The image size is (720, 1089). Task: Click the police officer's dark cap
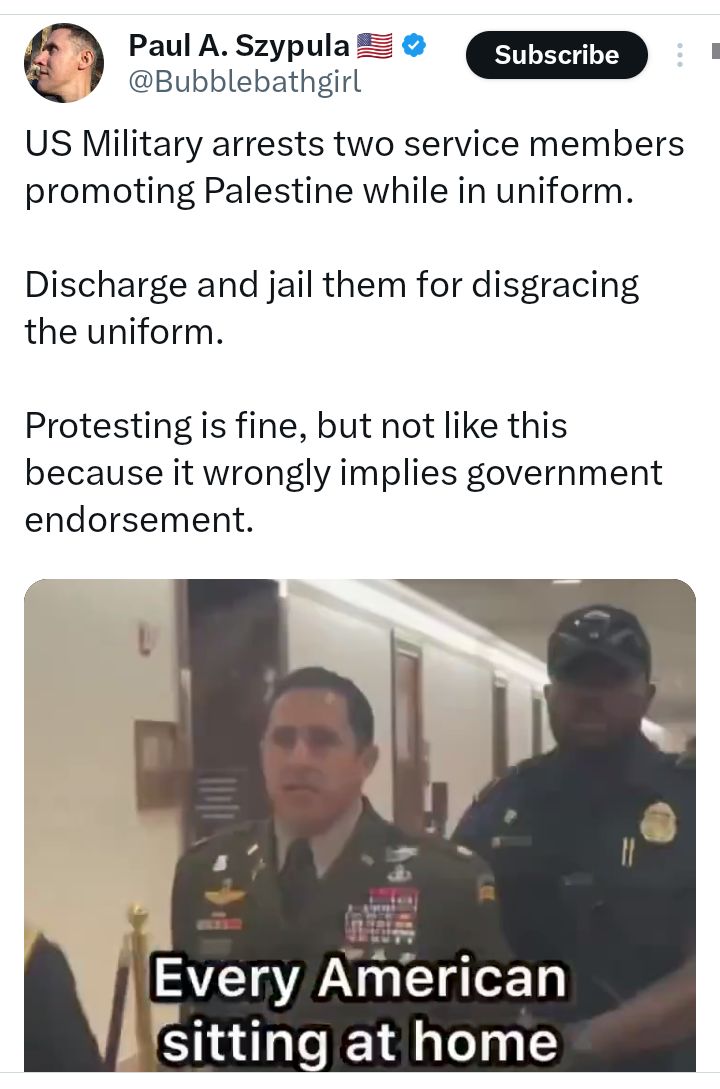(x=599, y=642)
